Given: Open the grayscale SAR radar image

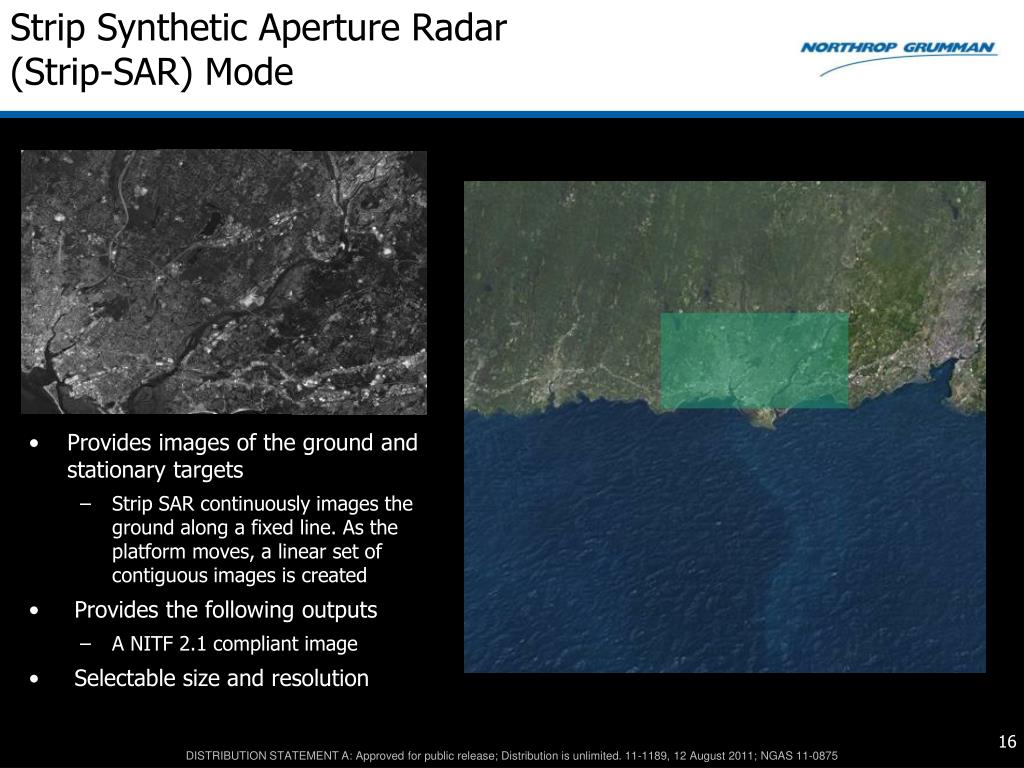Looking at the screenshot, I should click(x=224, y=281).
